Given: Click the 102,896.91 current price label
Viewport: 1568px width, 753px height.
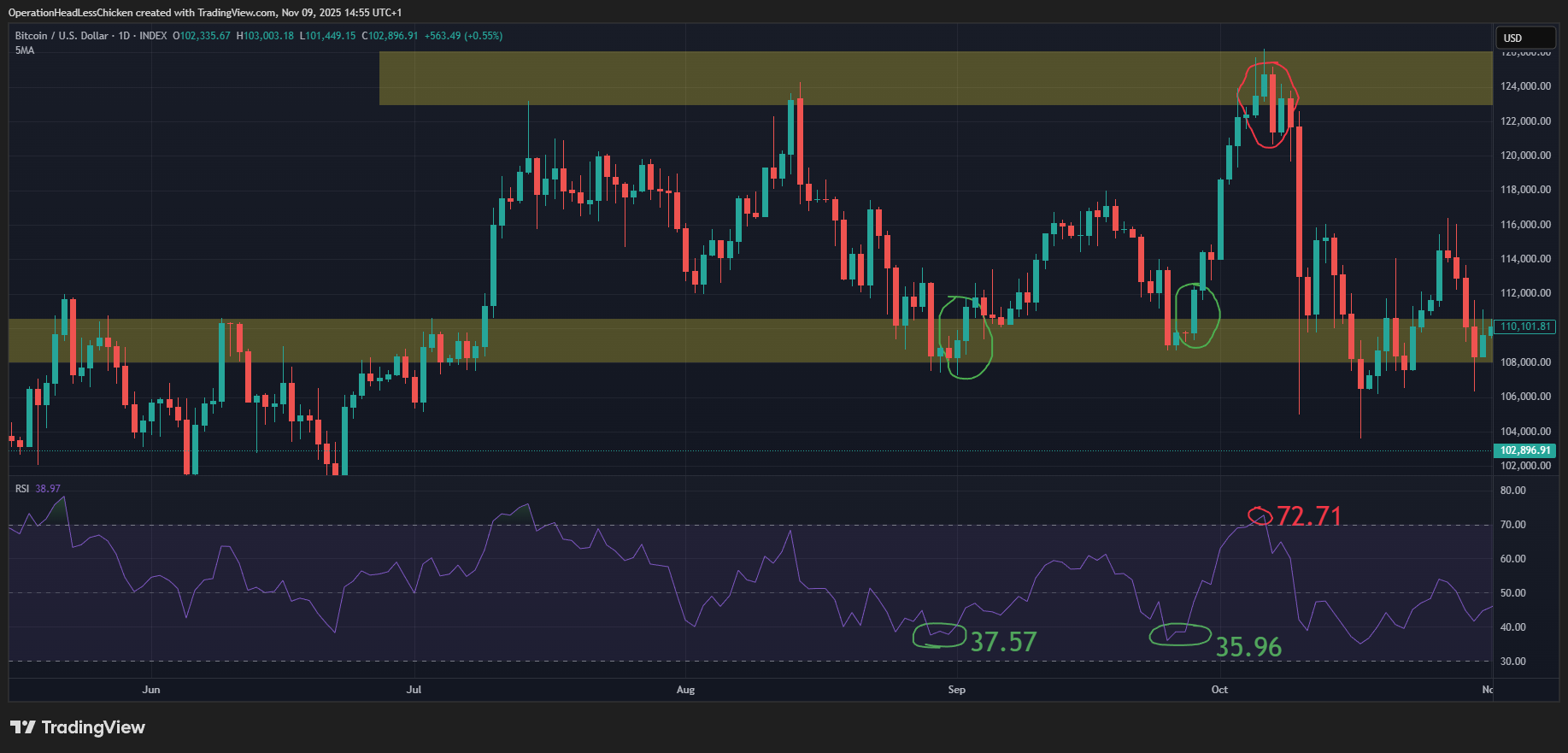Looking at the screenshot, I should tap(1525, 450).
